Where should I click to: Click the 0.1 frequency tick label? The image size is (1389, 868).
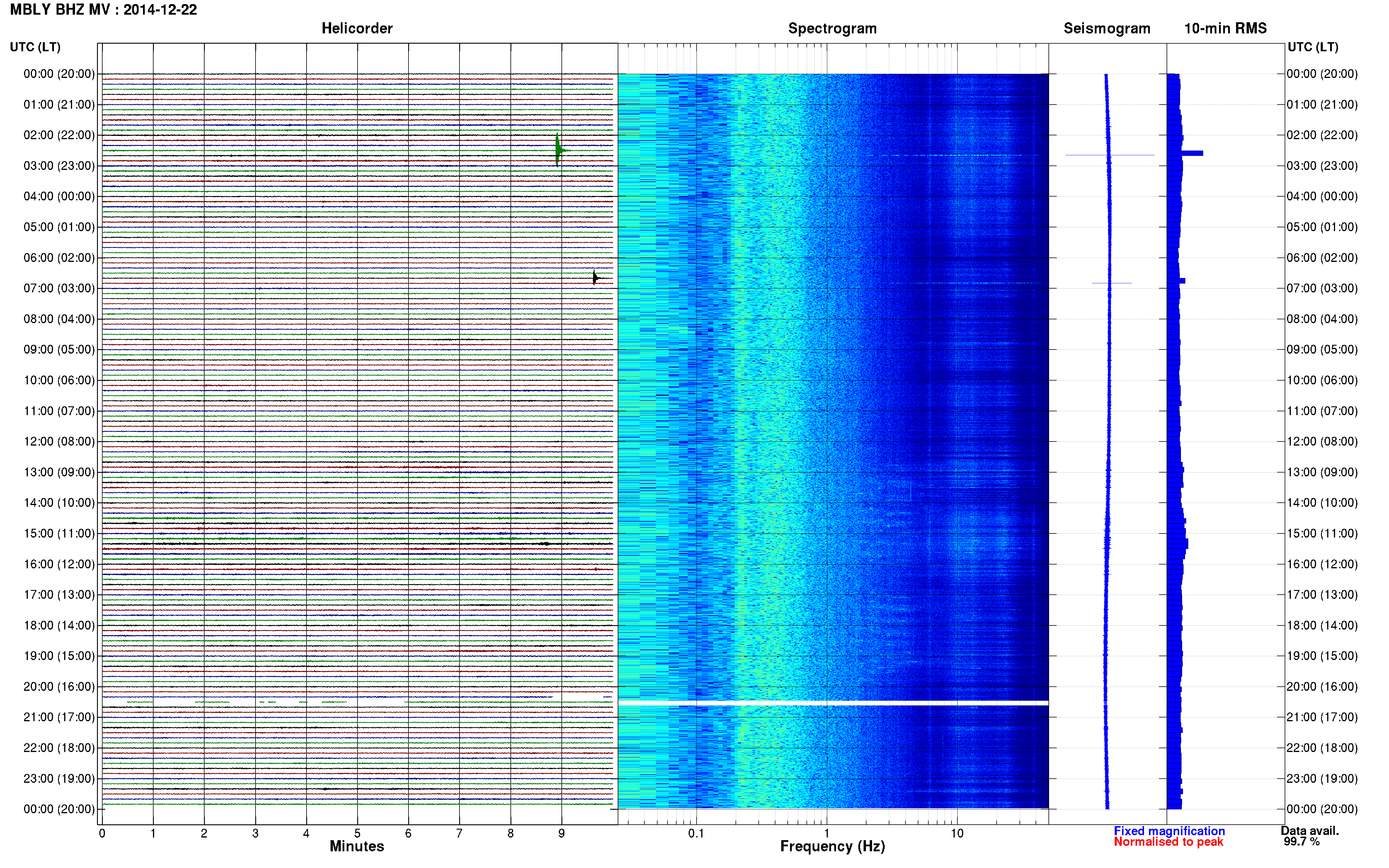(696, 833)
